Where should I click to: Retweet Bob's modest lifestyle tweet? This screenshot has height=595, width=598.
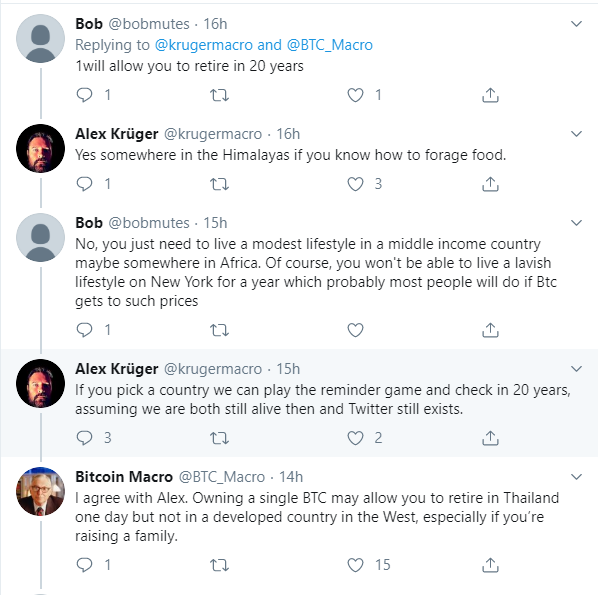click(219, 330)
